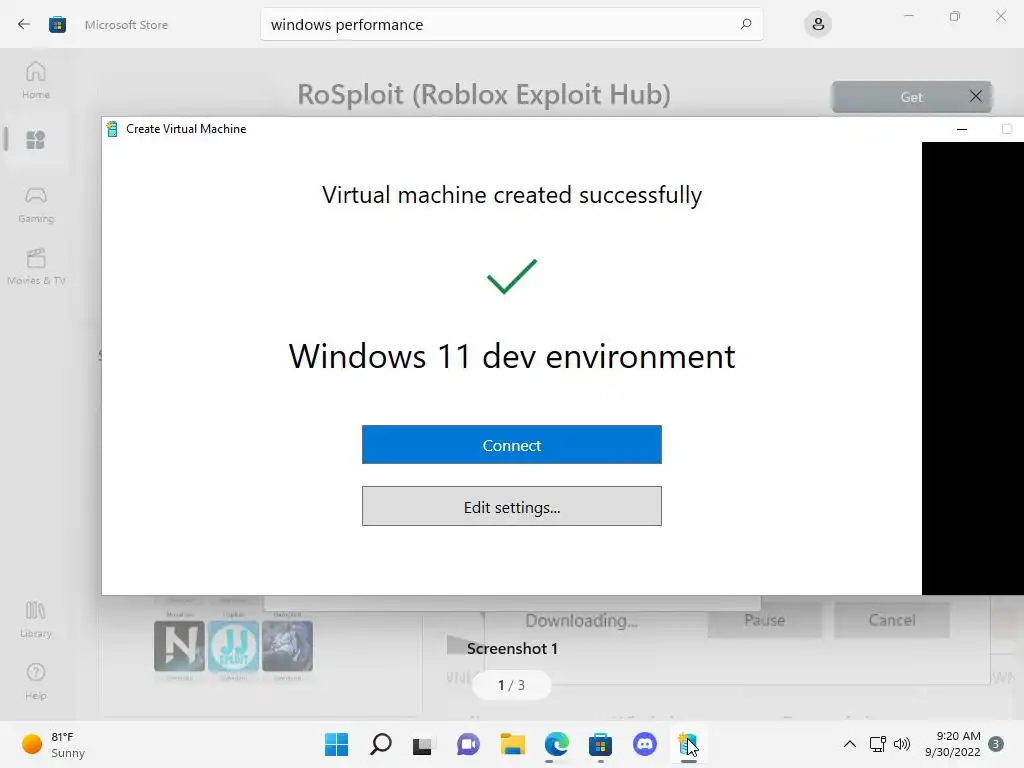Click the search magnifier in Store search box
Screen dimensions: 1024x768
746,24
